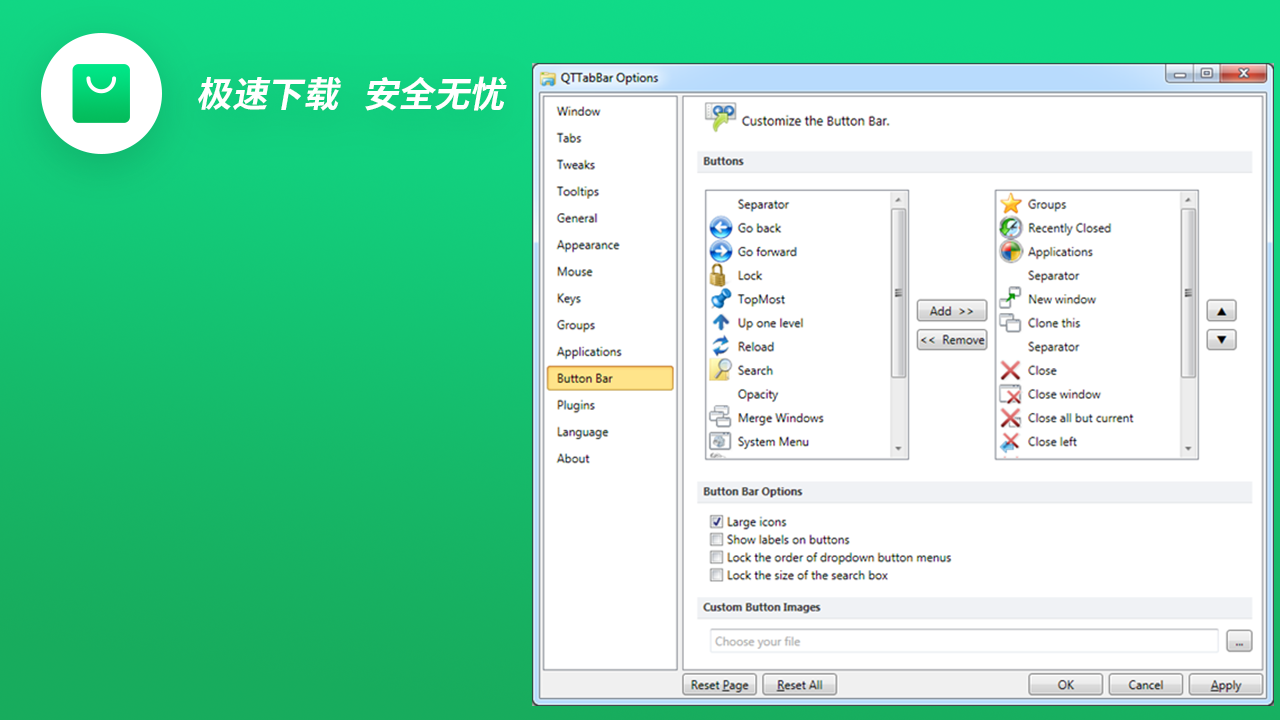Select the Go back blue arrow icon

point(720,228)
